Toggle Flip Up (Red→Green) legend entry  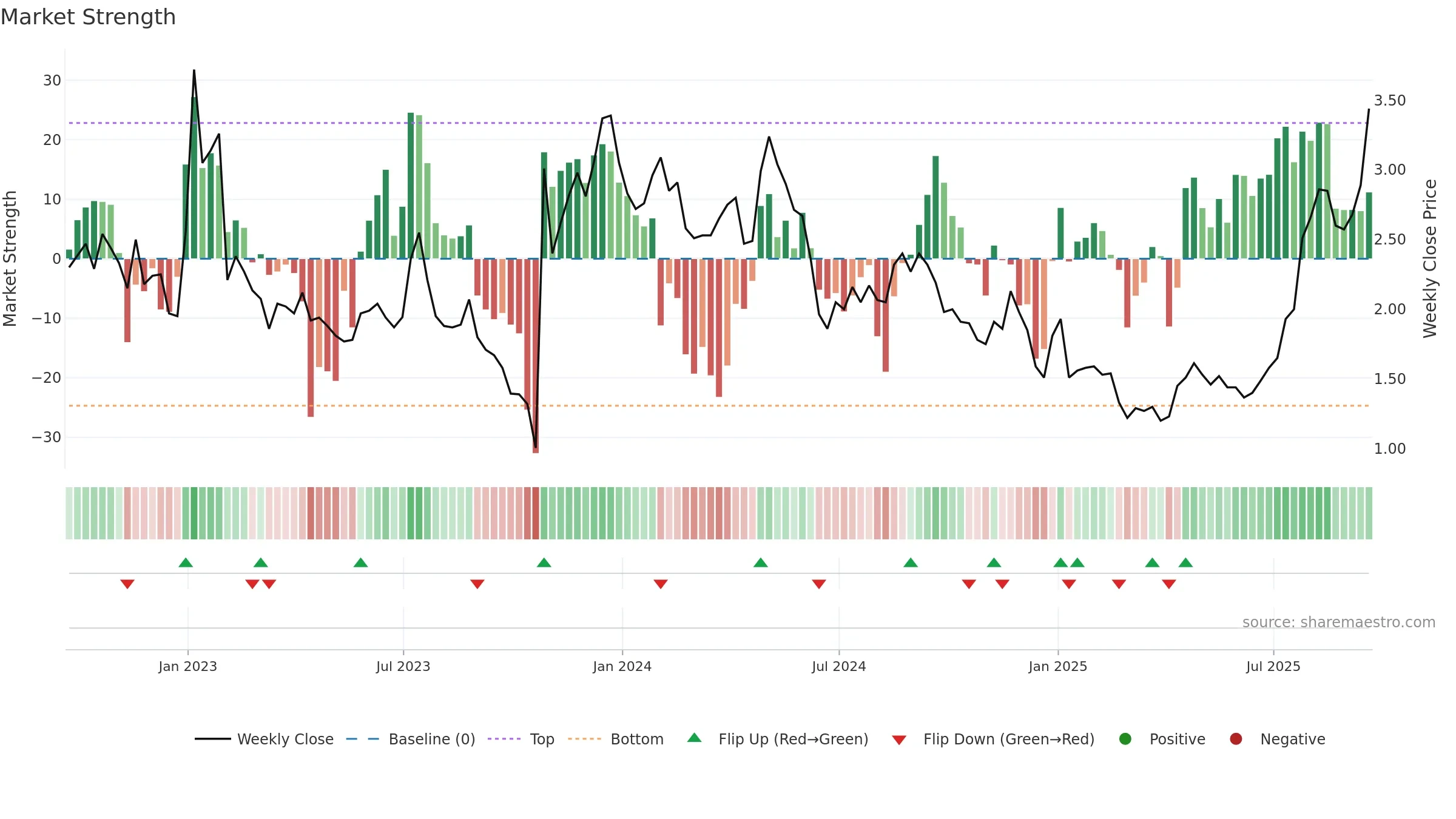778,739
